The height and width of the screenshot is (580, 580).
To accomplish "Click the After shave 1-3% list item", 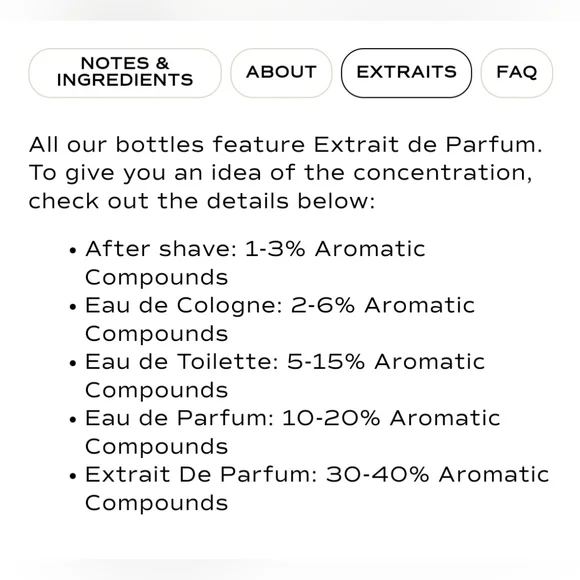I will tap(255, 263).
